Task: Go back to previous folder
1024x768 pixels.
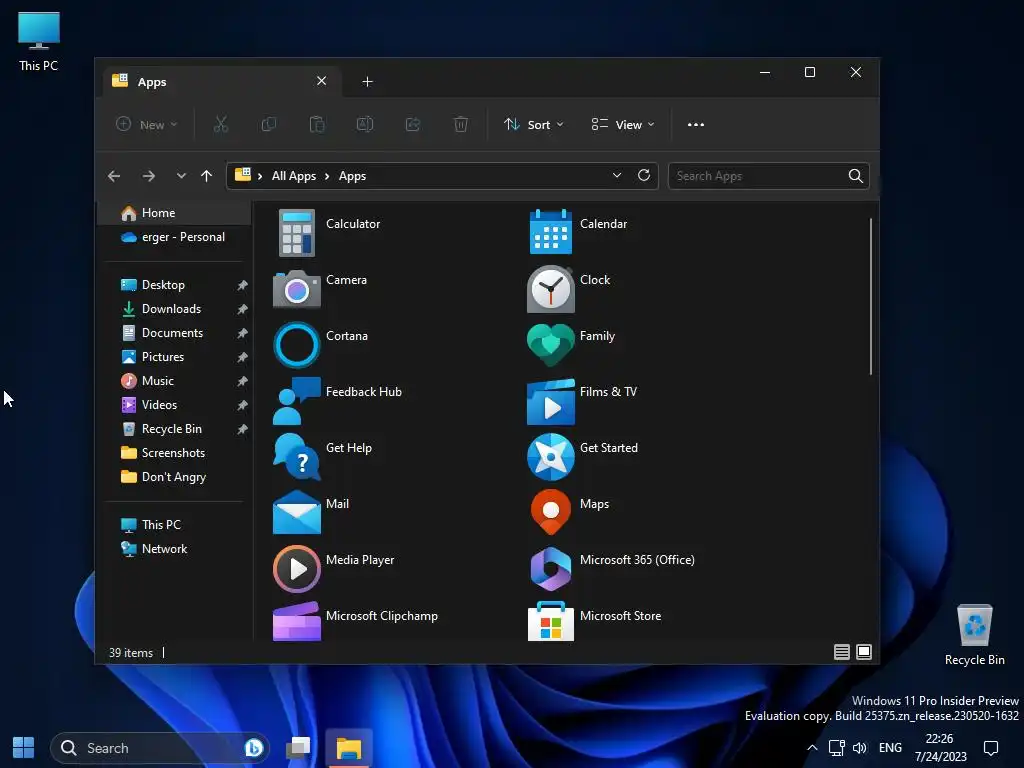Action: [114, 176]
